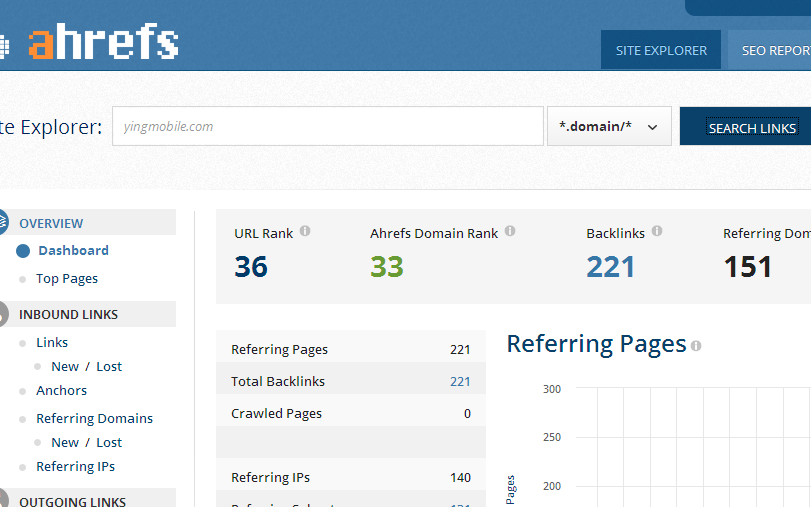Open Anchors in the sidebar

coord(61,391)
